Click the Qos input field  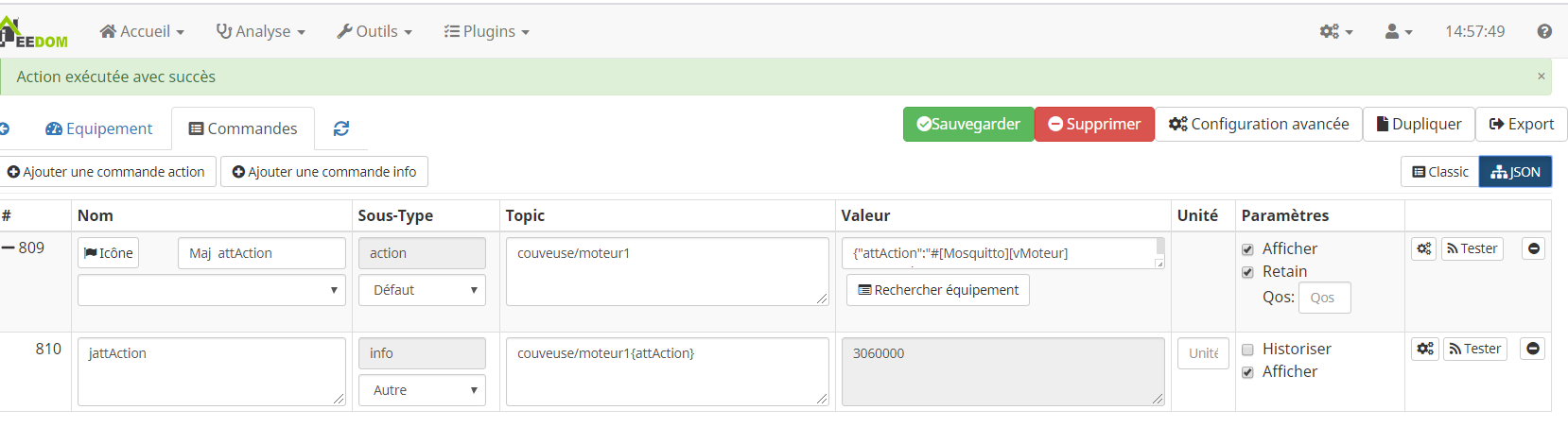tap(1324, 298)
